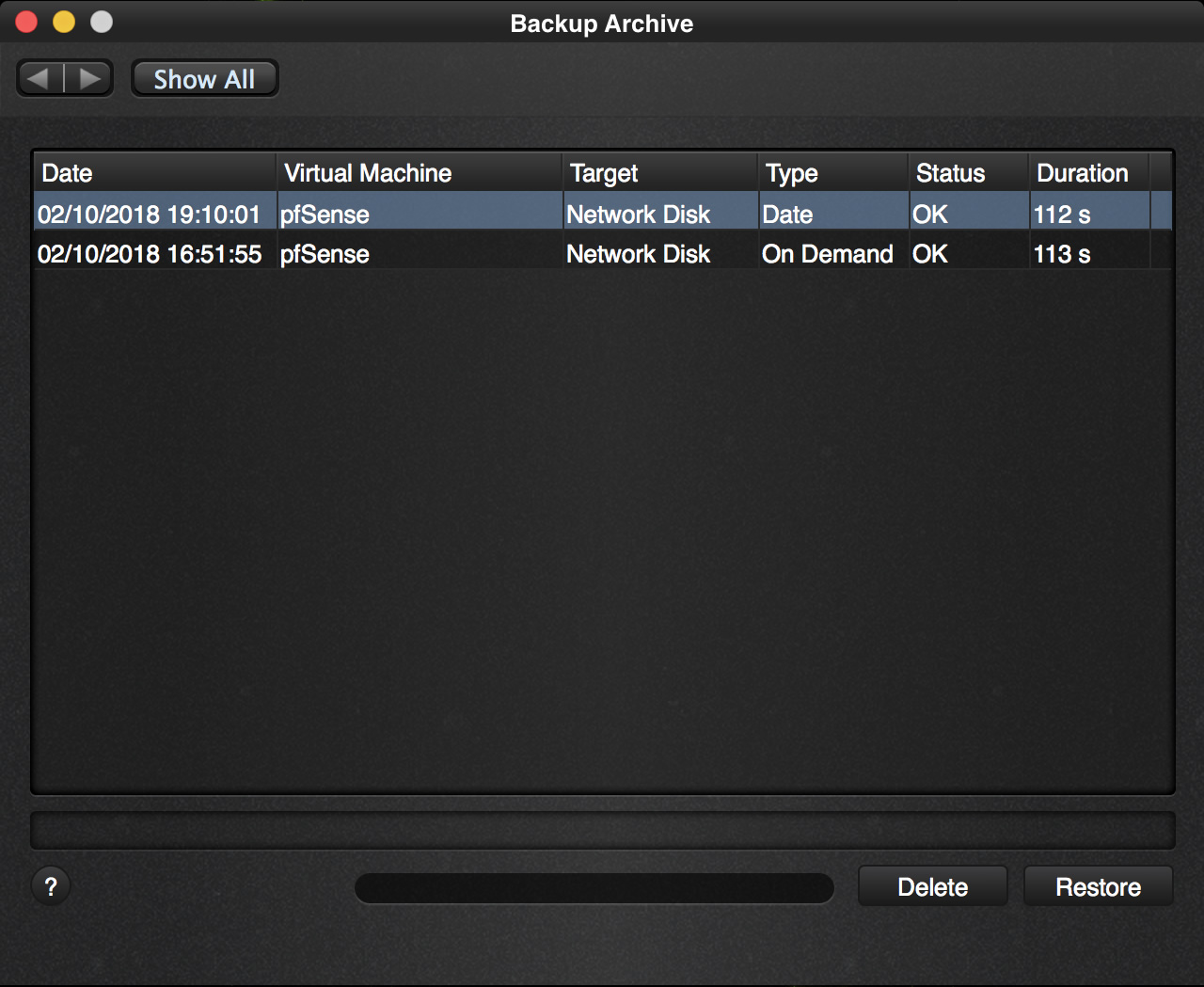Sort by Duration column header
This screenshot has height=987, width=1204.
pos(1089,173)
